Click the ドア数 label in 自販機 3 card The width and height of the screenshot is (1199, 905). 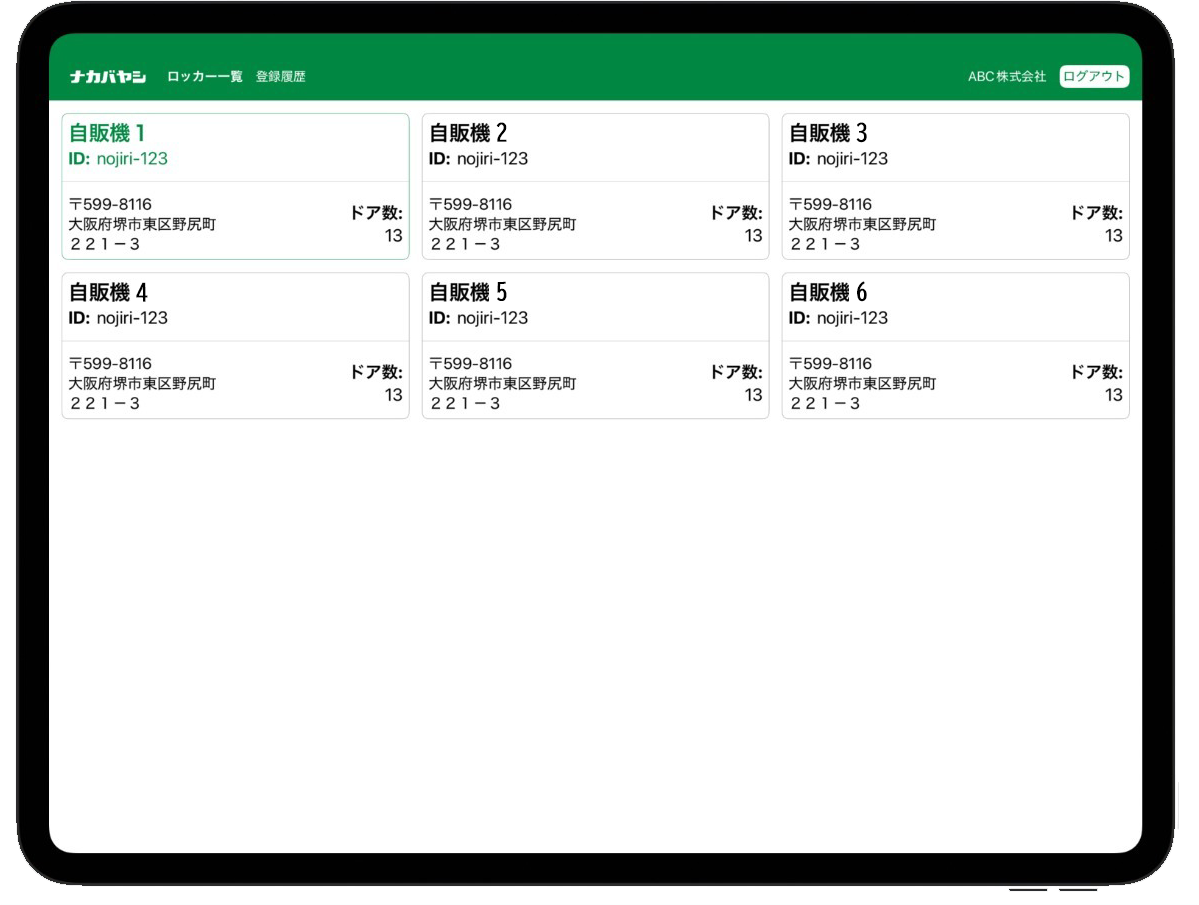(1096, 213)
